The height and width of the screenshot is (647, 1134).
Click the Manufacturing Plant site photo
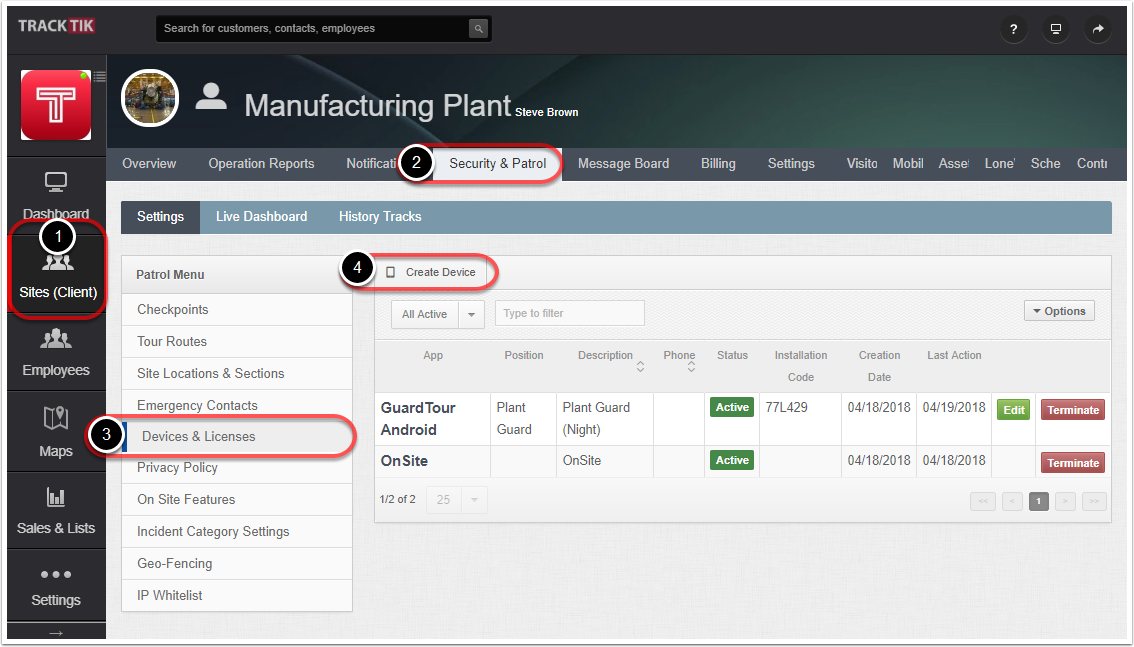150,98
